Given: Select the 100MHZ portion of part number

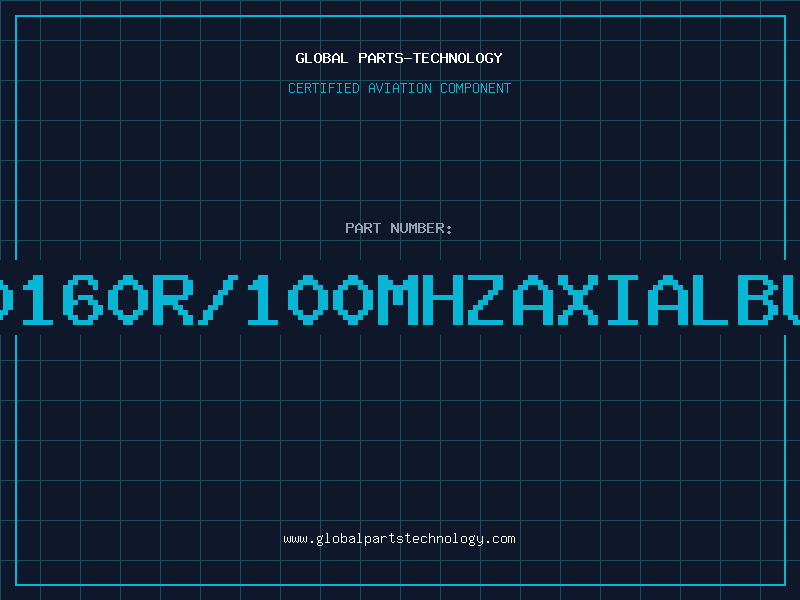Looking at the screenshot, I should [x=376, y=299].
